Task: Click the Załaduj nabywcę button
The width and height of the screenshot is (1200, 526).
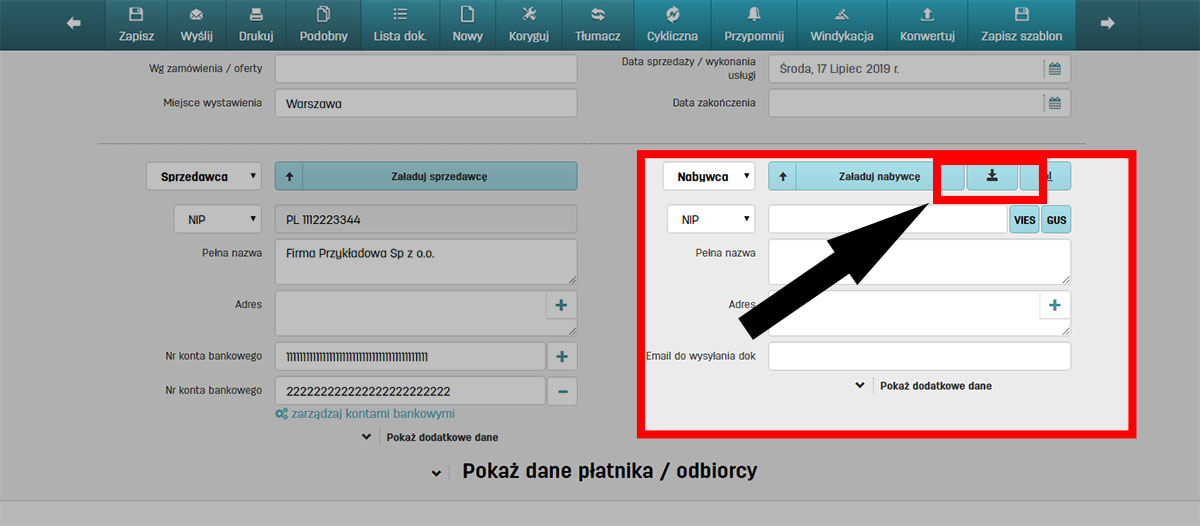Action: click(x=879, y=176)
